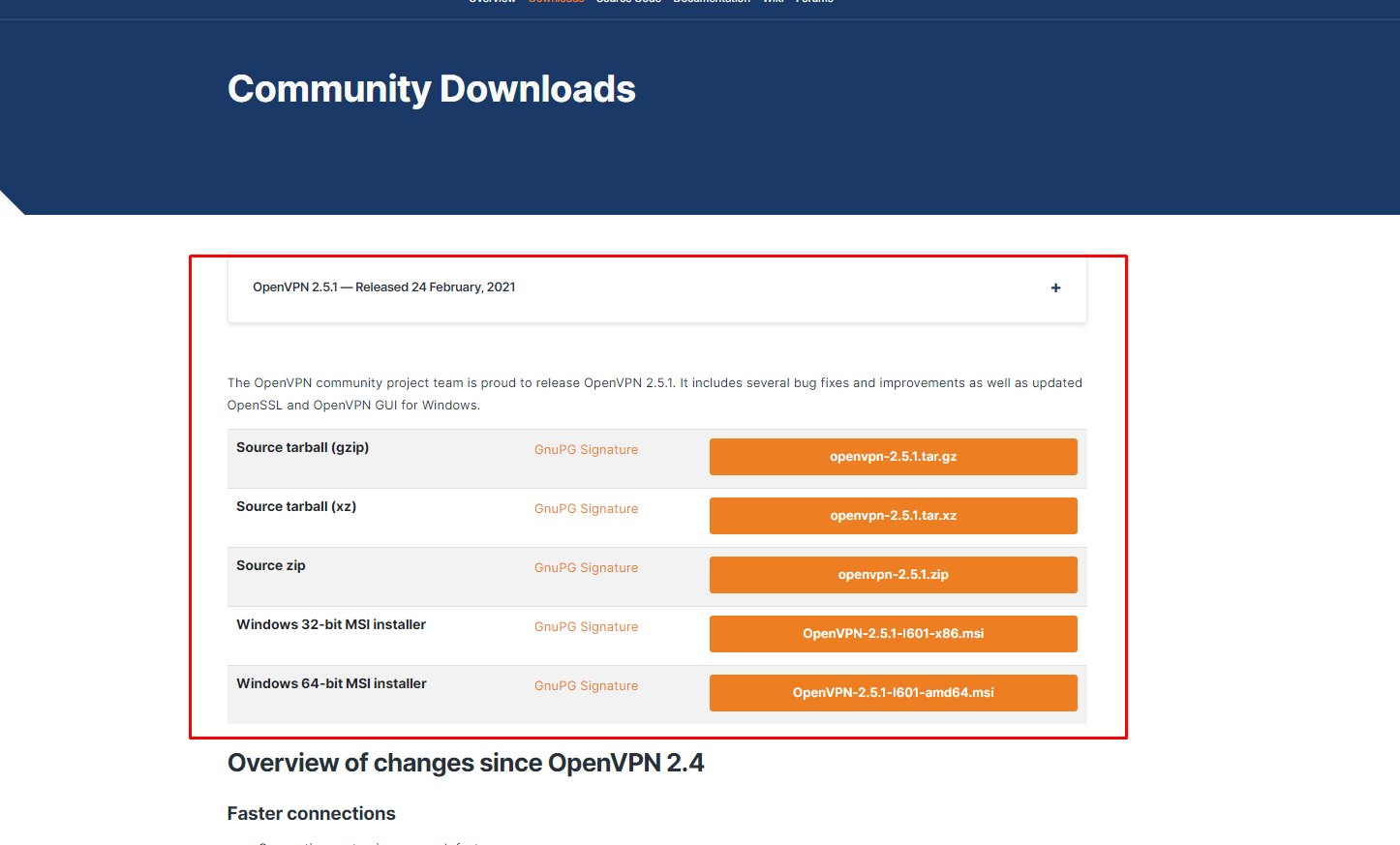
Task: Open GnuPG Signature for Source tarball (xz)
Action: click(586, 509)
